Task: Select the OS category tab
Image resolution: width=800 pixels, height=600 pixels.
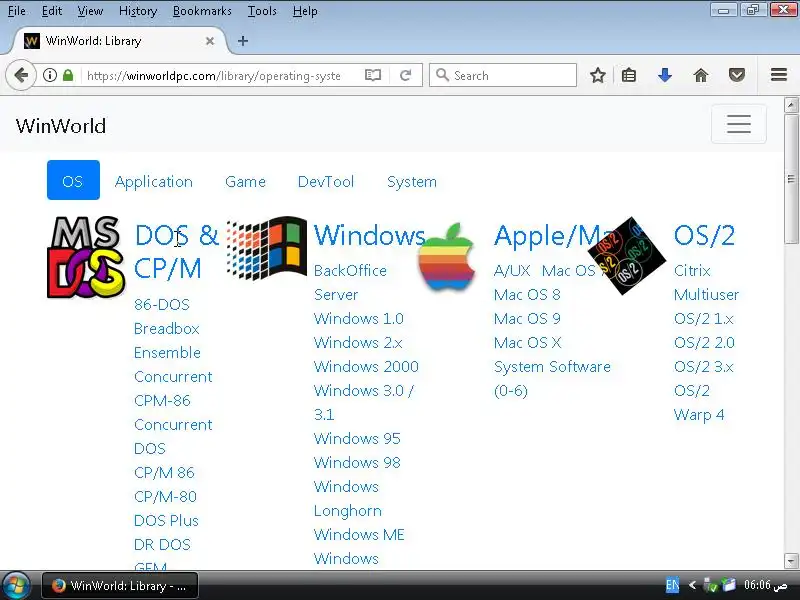Action: point(73,180)
